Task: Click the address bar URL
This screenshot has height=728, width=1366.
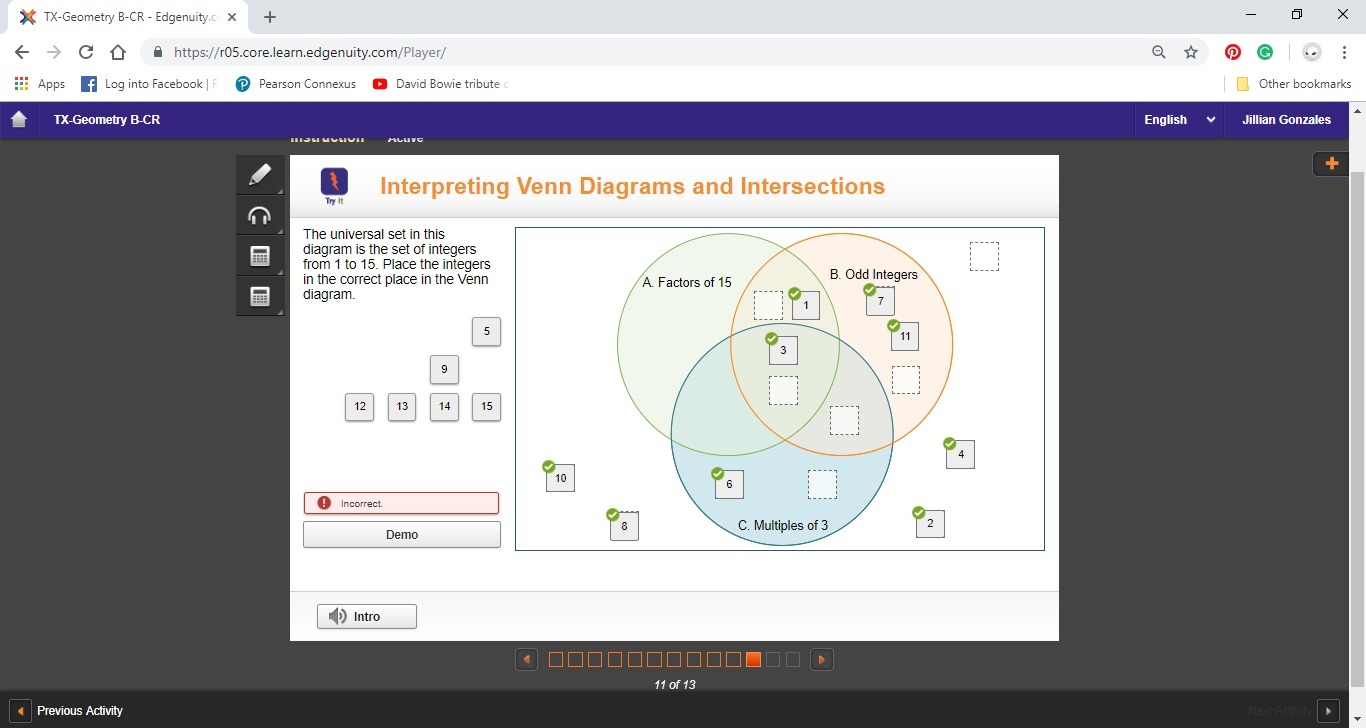Action: [x=310, y=52]
